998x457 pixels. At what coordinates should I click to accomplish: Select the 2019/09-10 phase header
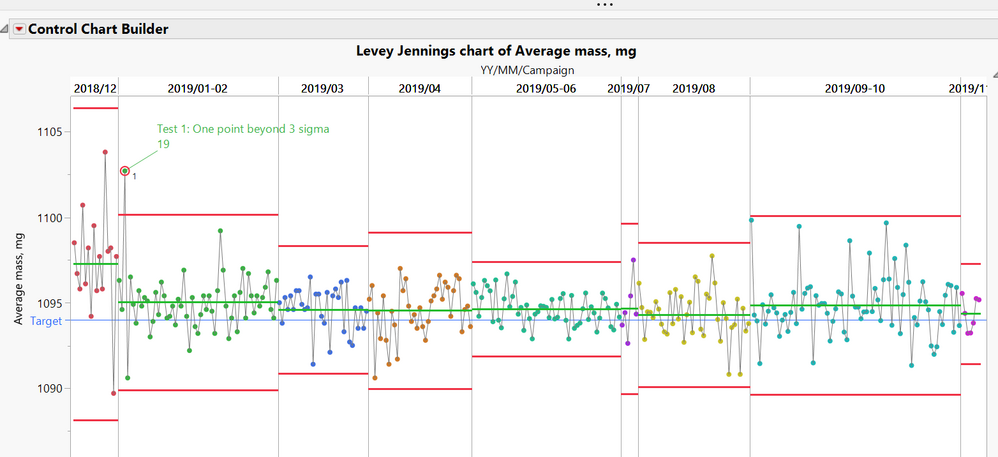[855, 88]
